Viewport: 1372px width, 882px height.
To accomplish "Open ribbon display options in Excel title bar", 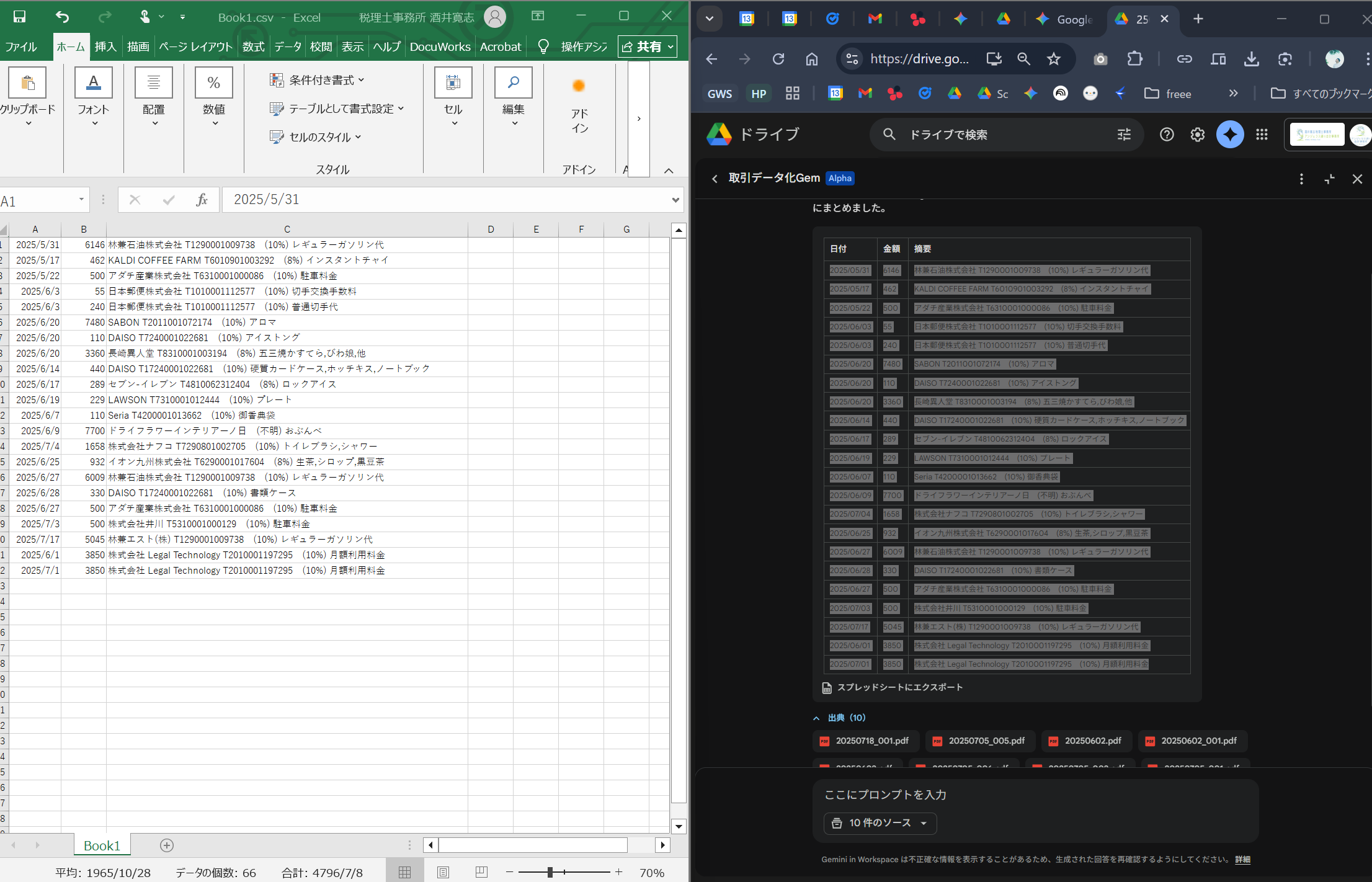I will click(x=538, y=16).
